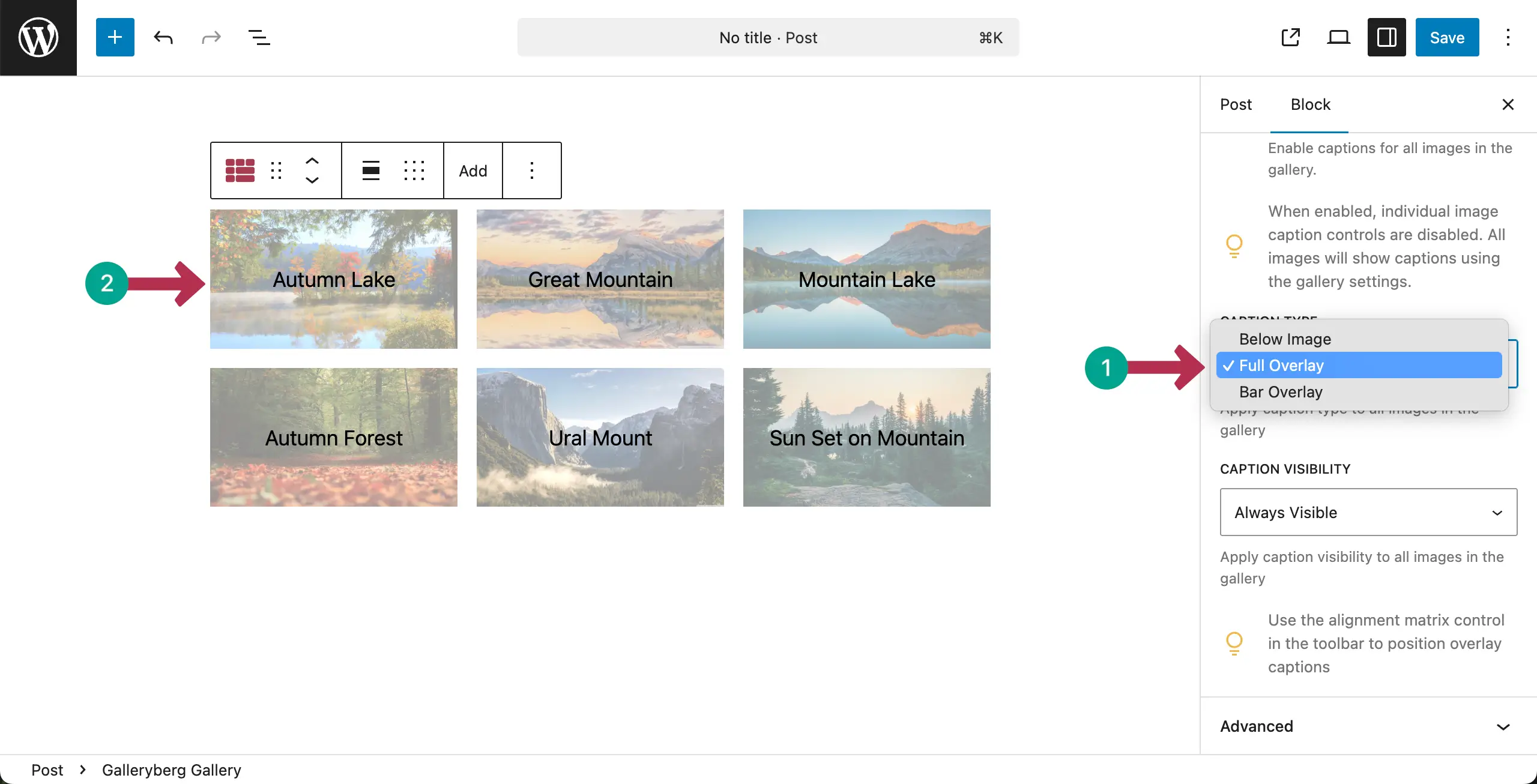The height and width of the screenshot is (784, 1537).
Task: Switch to the Block tab
Action: click(1311, 104)
